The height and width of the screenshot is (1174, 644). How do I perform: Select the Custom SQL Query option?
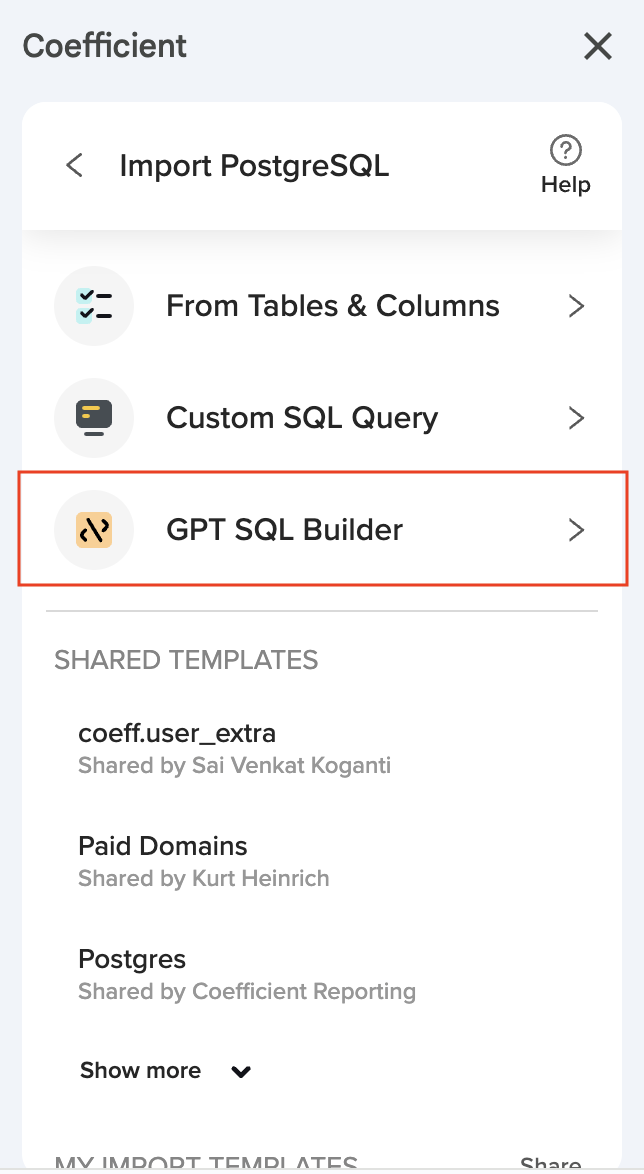pos(302,418)
